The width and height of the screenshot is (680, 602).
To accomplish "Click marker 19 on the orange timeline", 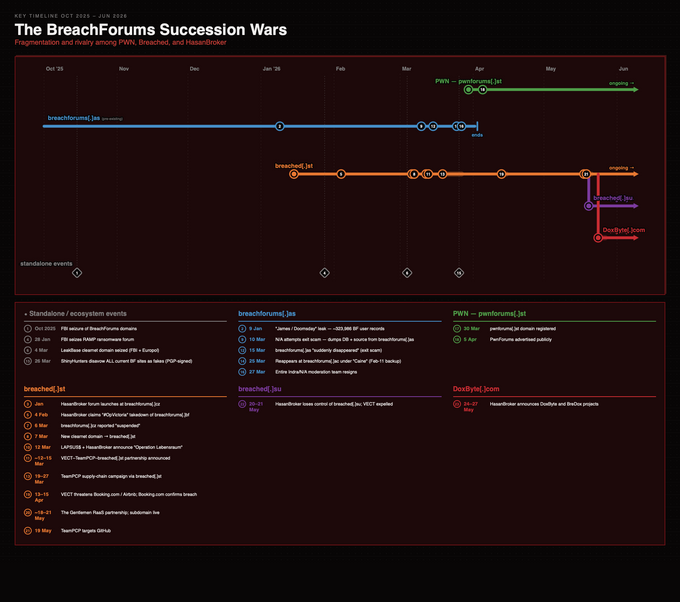I will click(x=501, y=174).
